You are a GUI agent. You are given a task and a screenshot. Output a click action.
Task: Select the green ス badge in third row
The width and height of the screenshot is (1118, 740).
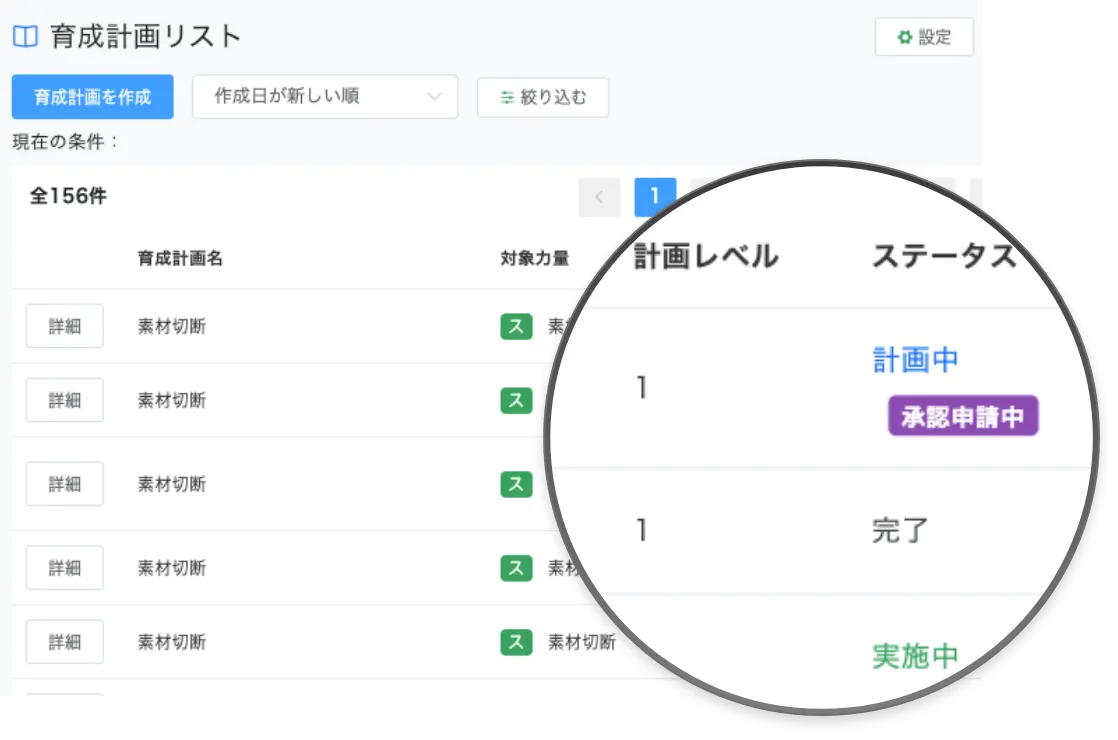(x=516, y=484)
